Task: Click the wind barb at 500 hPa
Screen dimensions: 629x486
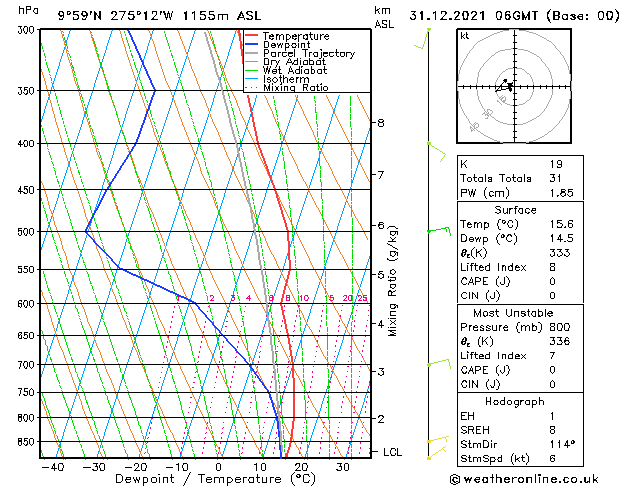Action: tap(439, 231)
